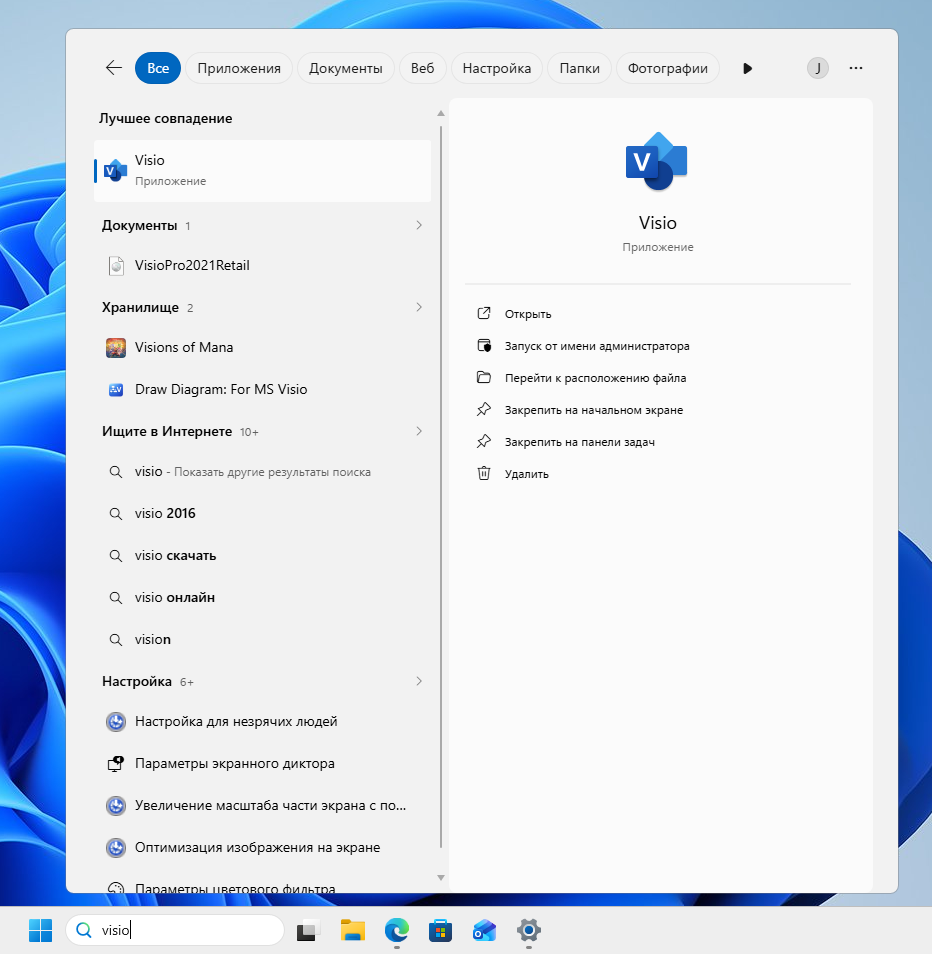Image resolution: width=932 pixels, height=954 pixels.
Task: Open VisioPro2021Retail document
Action: pyautogui.click(x=262, y=265)
